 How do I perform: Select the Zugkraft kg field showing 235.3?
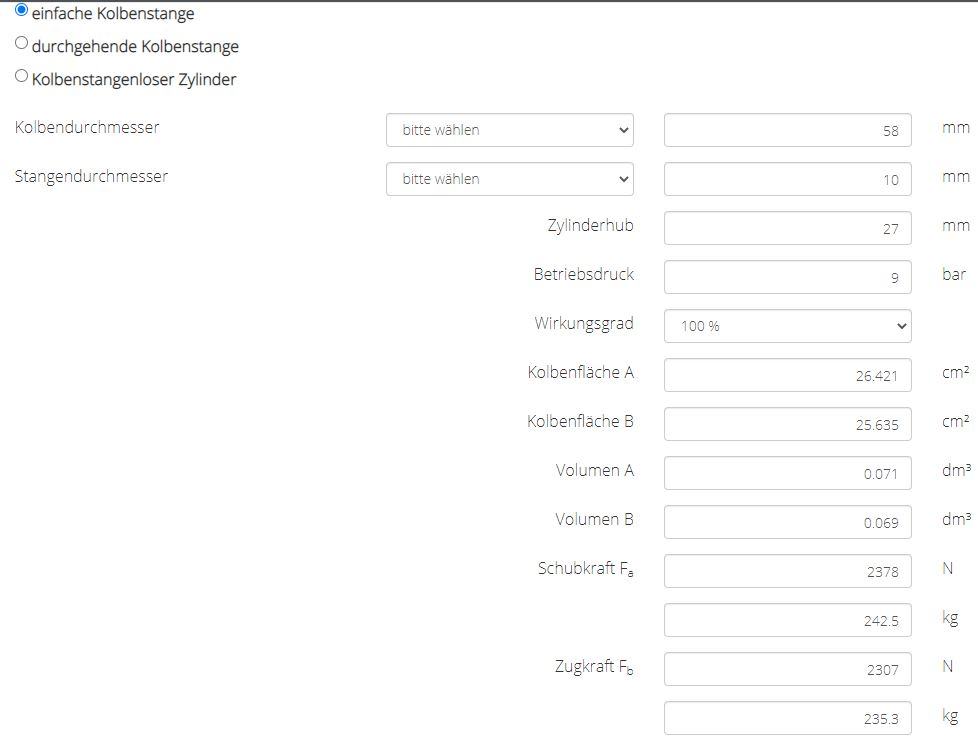click(x=787, y=718)
